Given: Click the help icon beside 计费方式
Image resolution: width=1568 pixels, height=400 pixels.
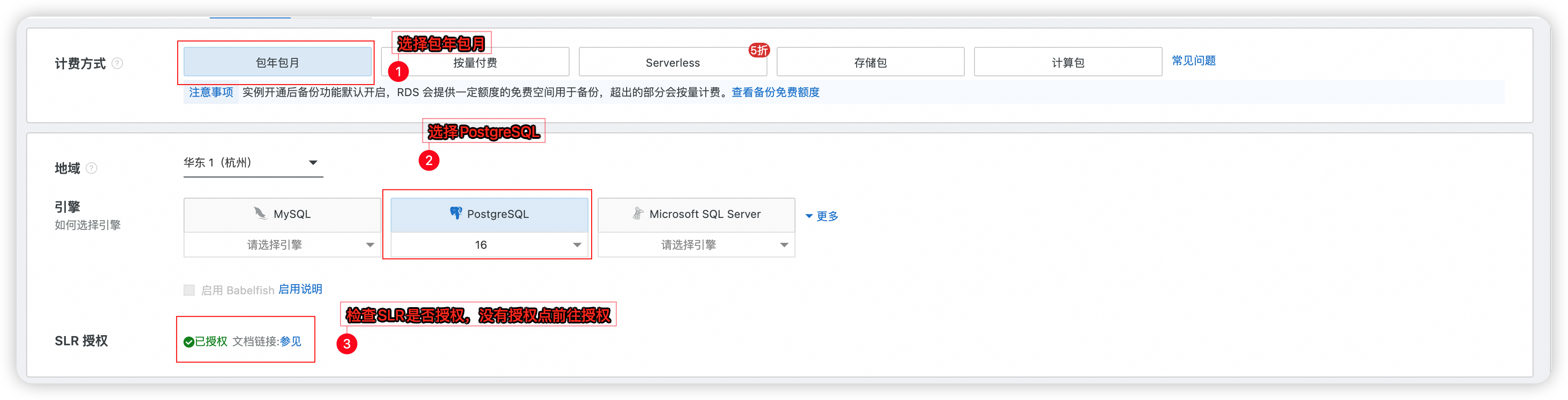Looking at the screenshot, I should tap(117, 63).
